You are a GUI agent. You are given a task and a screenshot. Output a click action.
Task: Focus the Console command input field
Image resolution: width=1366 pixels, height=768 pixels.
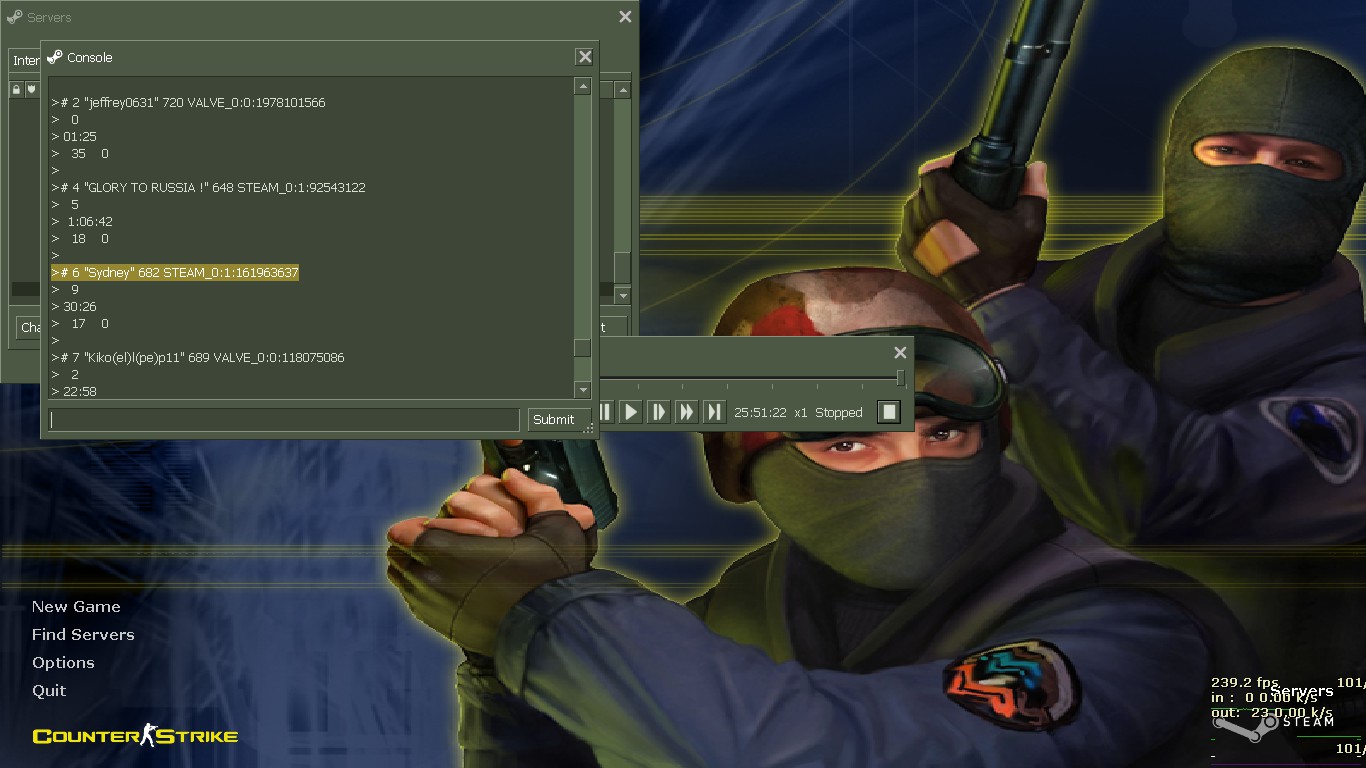pos(284,420)
